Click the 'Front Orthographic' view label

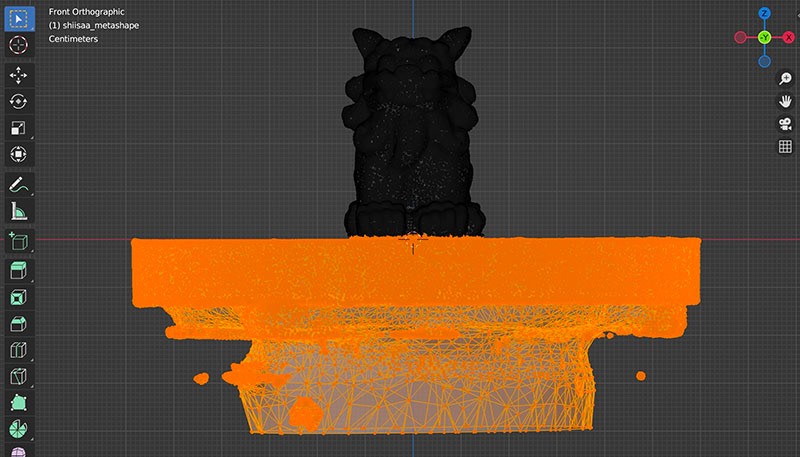coord(86,12)
